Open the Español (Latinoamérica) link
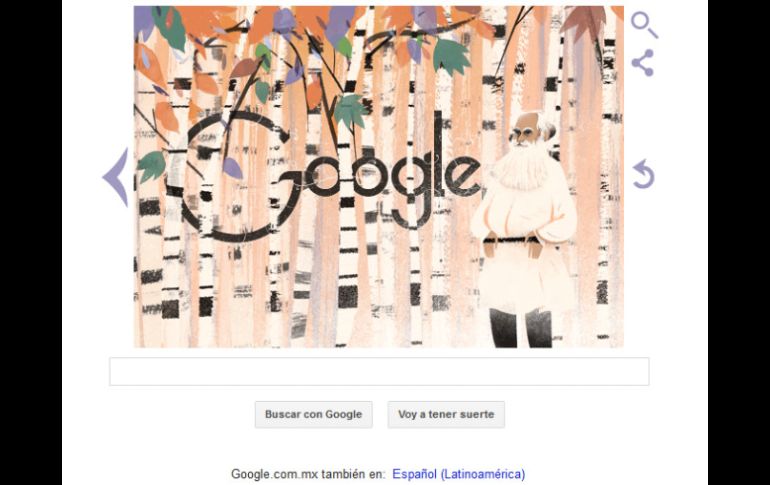Screen dimensions: 770x485 click(x=459, y=474)
